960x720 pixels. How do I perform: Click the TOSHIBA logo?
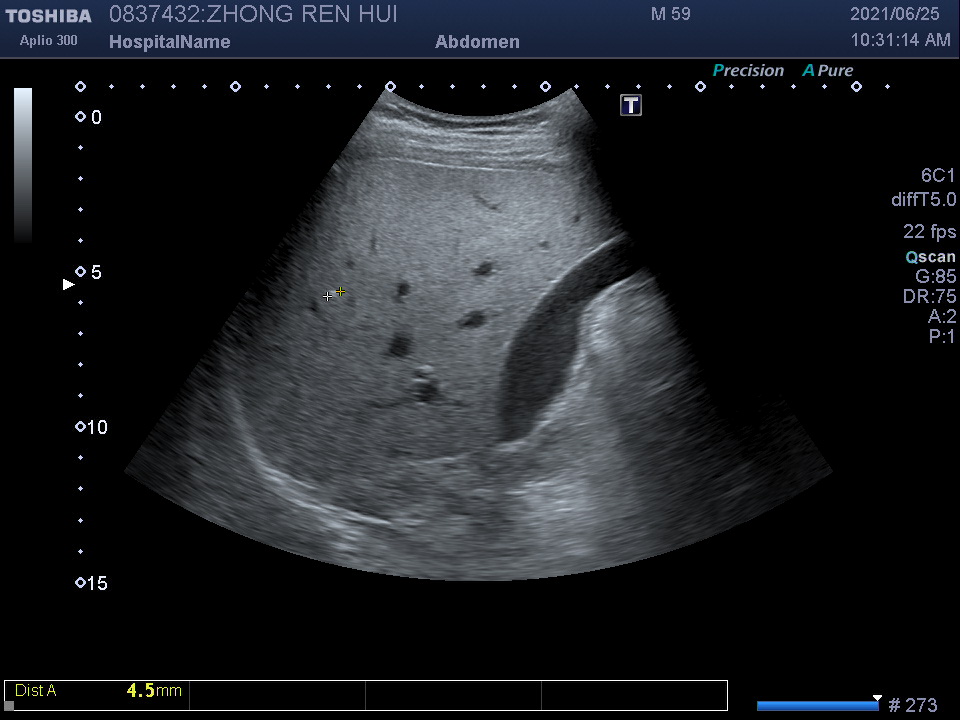point(48,16)
